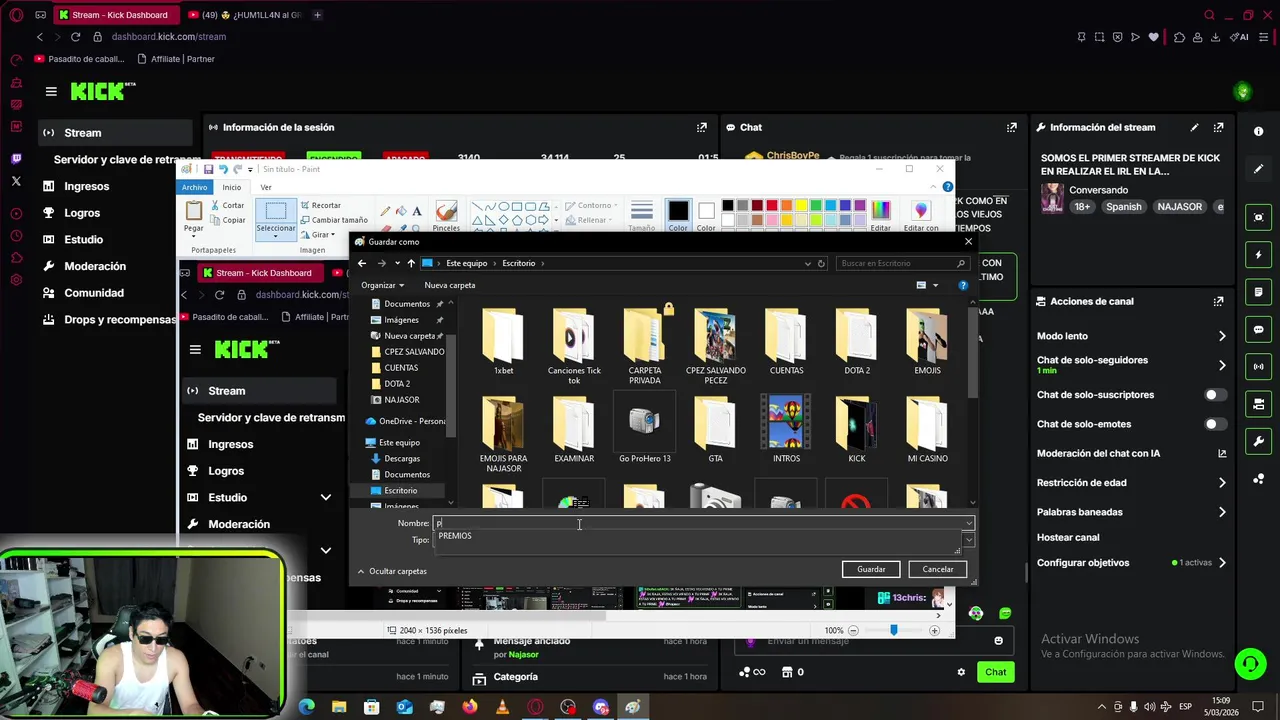Expand the Restricción de edad option

coord(1131,482)
